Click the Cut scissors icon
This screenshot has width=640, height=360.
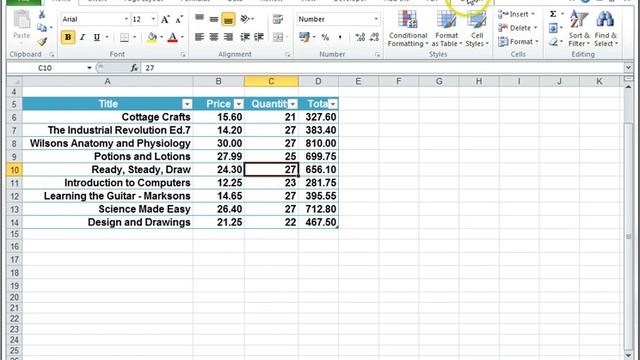[42, 14]
